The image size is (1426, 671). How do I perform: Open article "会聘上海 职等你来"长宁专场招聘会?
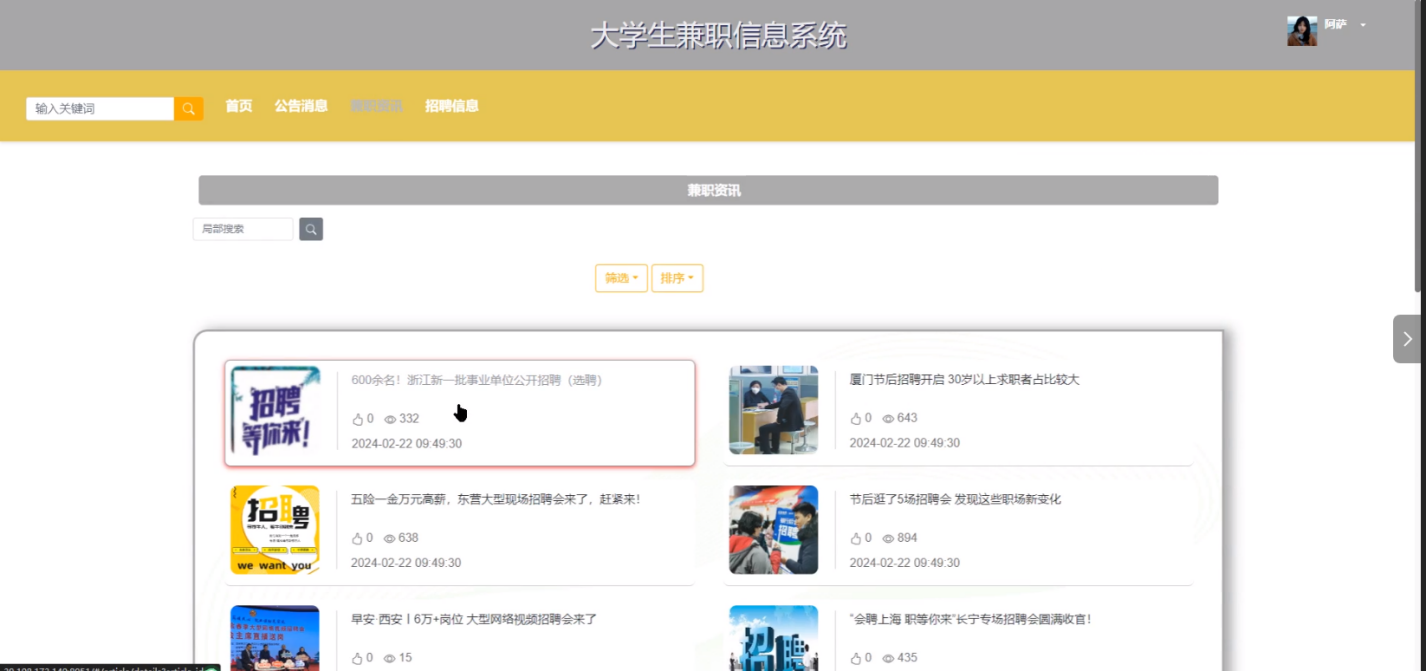pyautogui.click(x=970, y=619)
